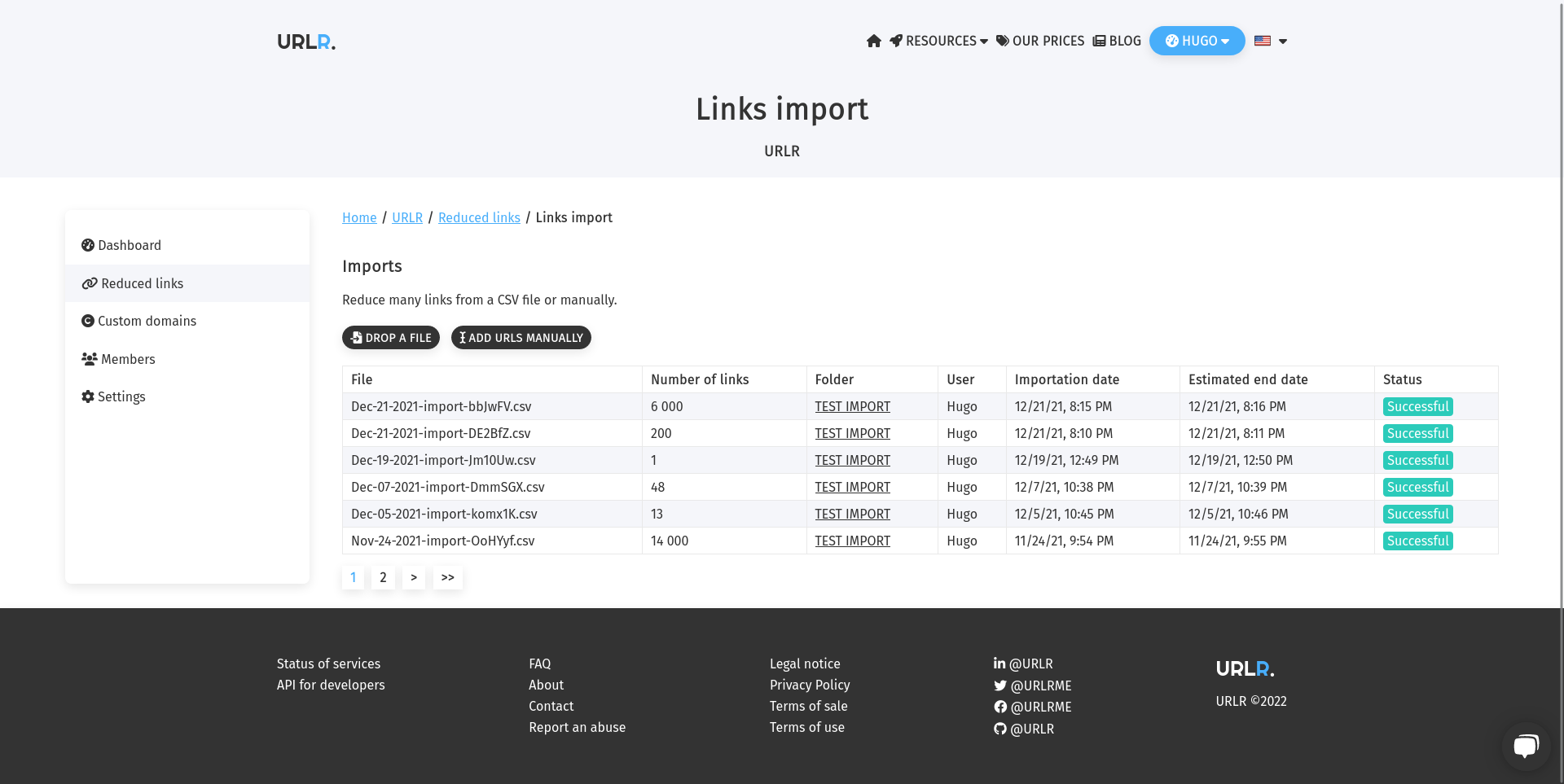Click the Drop a File button
1564x784 pixels.
(x=391, y=338)
